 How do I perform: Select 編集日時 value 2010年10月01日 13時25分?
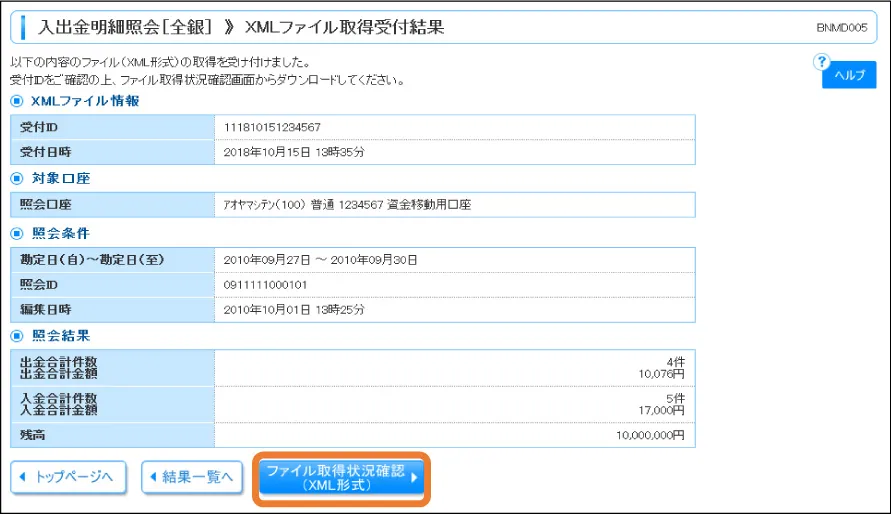[294, 310]
